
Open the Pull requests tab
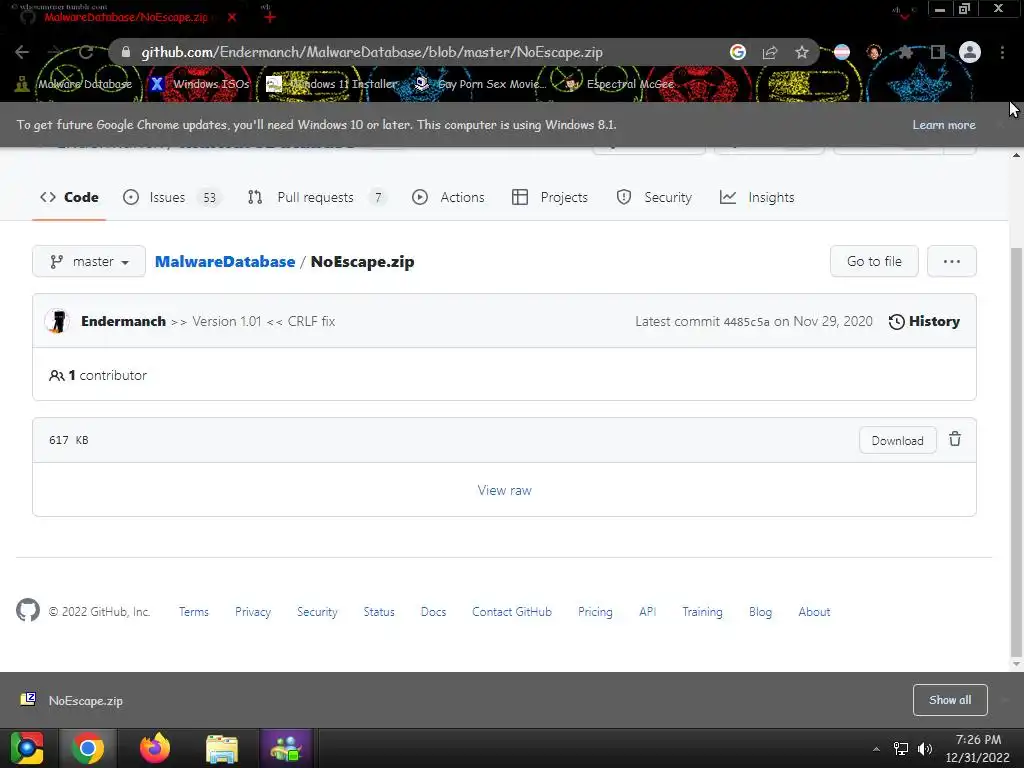(317, 197)
